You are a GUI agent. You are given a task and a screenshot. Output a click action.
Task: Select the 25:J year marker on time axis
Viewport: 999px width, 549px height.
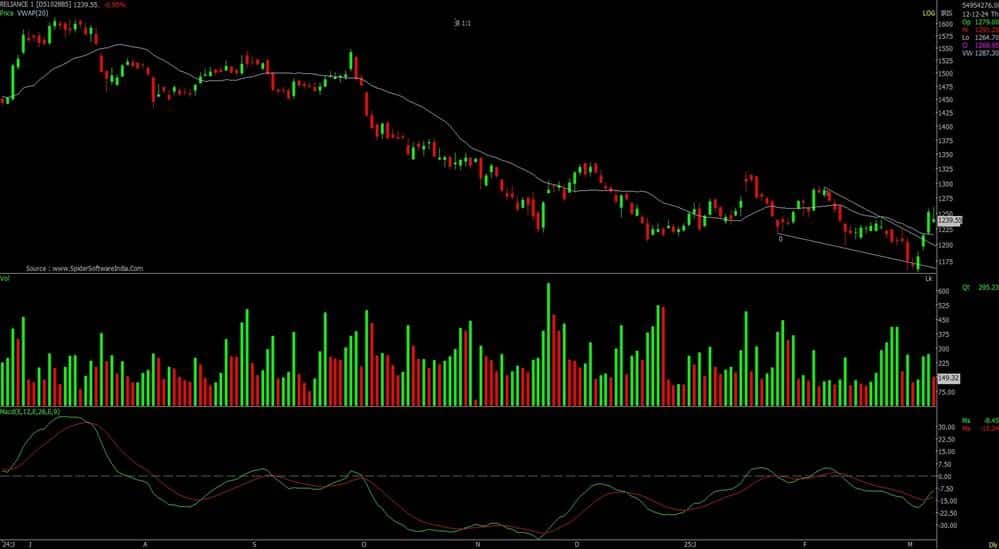coord(689,545)
